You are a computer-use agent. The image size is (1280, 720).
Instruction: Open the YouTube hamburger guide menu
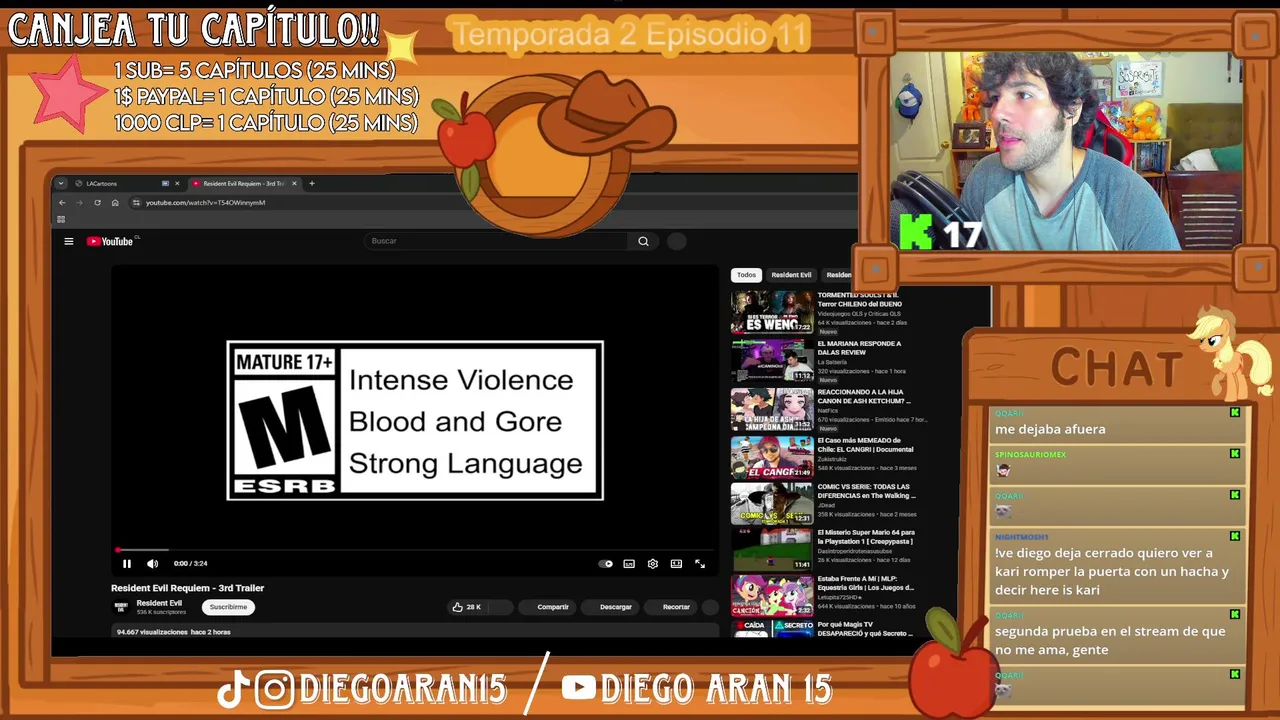click(x=69, y=241)
